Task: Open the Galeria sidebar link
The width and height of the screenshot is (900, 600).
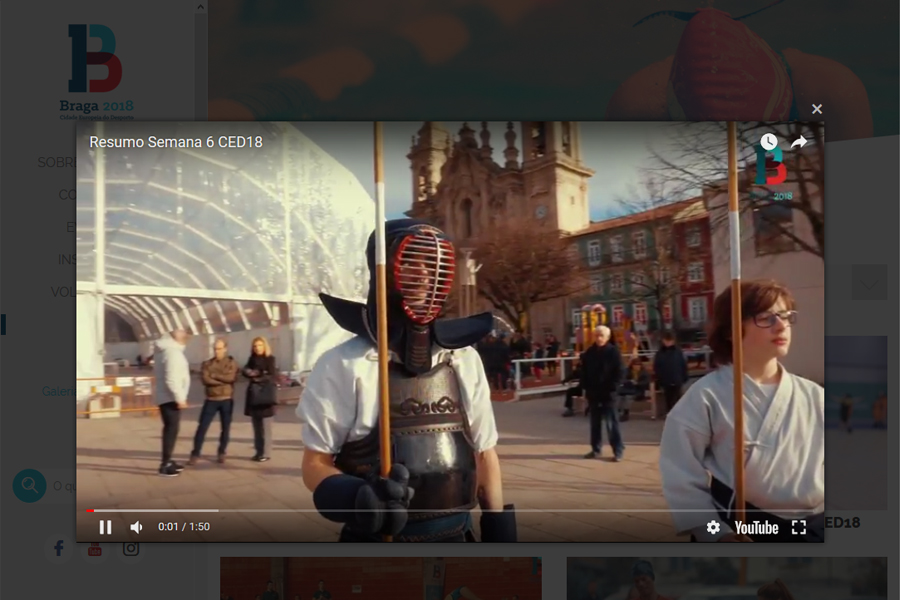Action: tap(59, 392)
